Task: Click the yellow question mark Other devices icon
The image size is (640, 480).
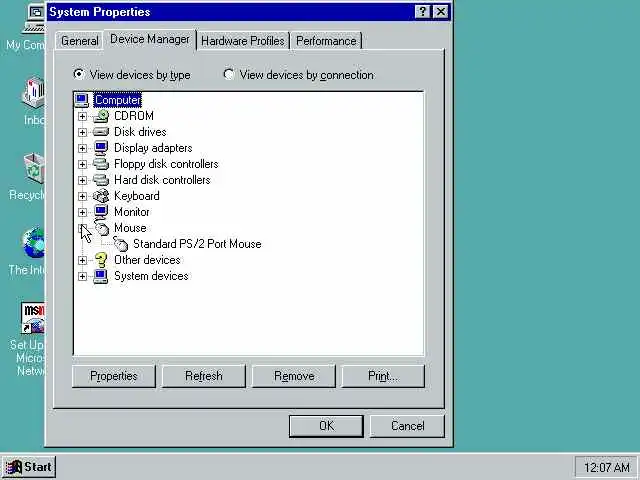Action: [101, 260]
